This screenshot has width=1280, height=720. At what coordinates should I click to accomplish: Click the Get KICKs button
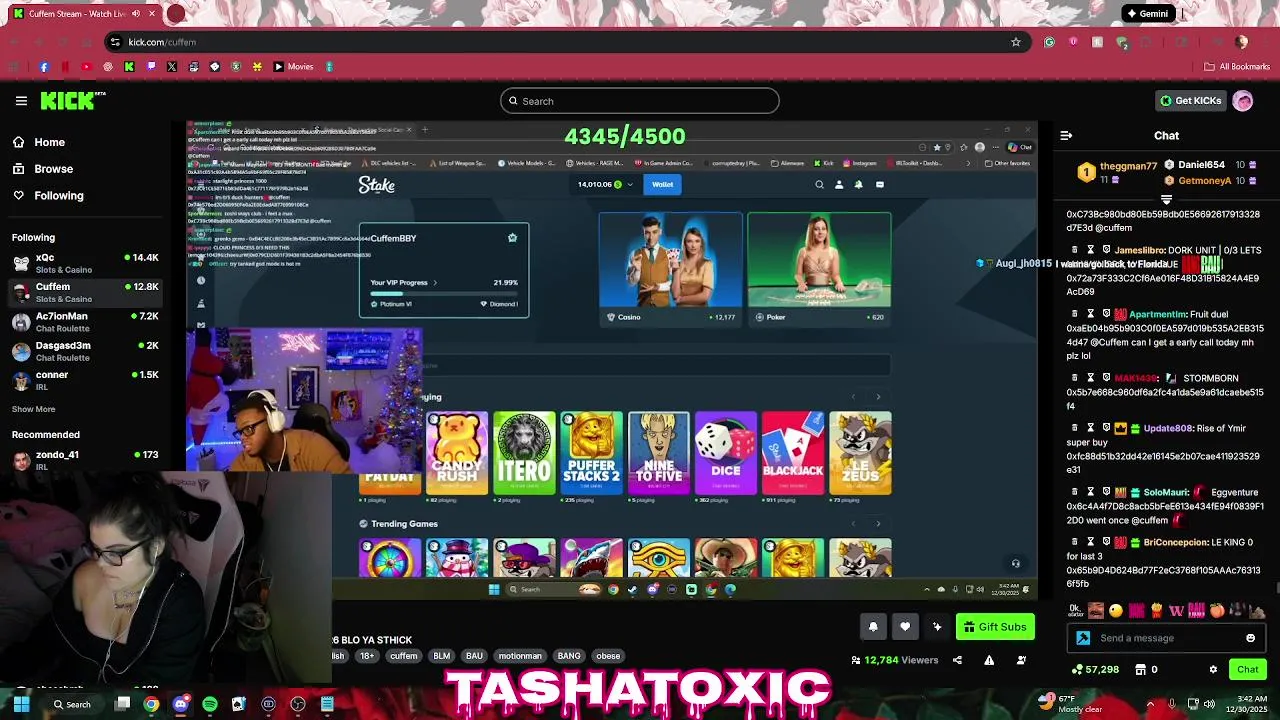[1190, 101]
